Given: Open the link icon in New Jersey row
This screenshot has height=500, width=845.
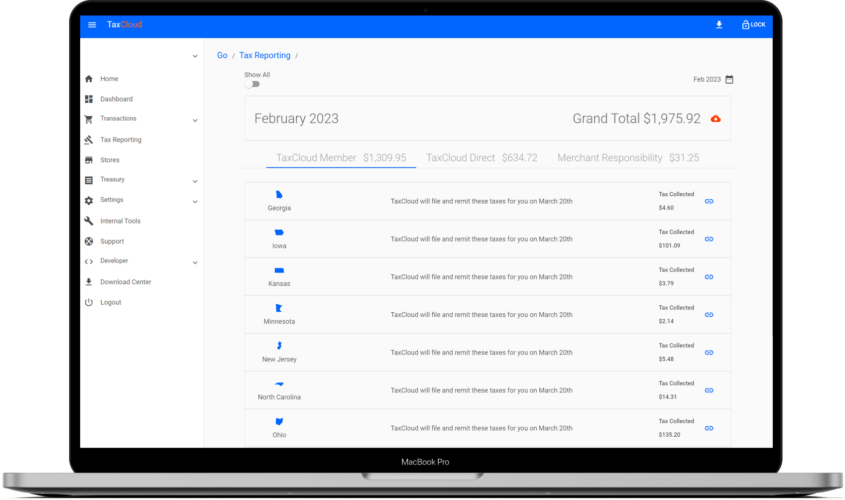Looking at the screenshot, I should 709,352.
